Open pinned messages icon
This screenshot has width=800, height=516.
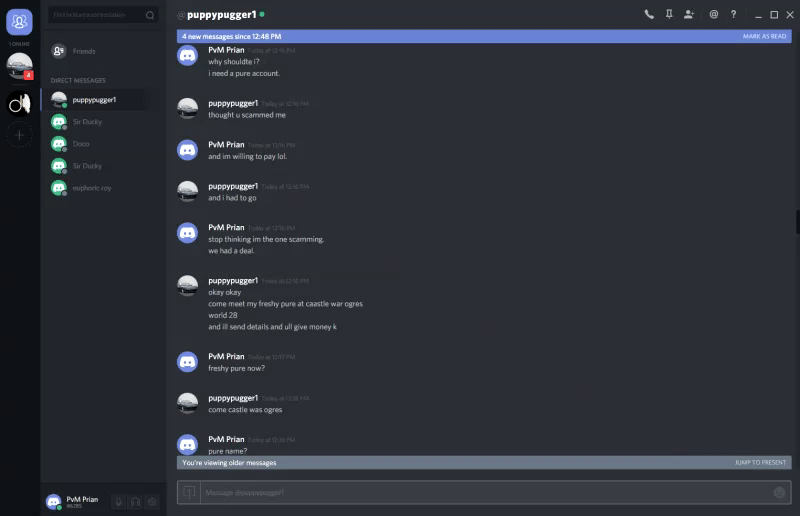(x=669, y=14)
